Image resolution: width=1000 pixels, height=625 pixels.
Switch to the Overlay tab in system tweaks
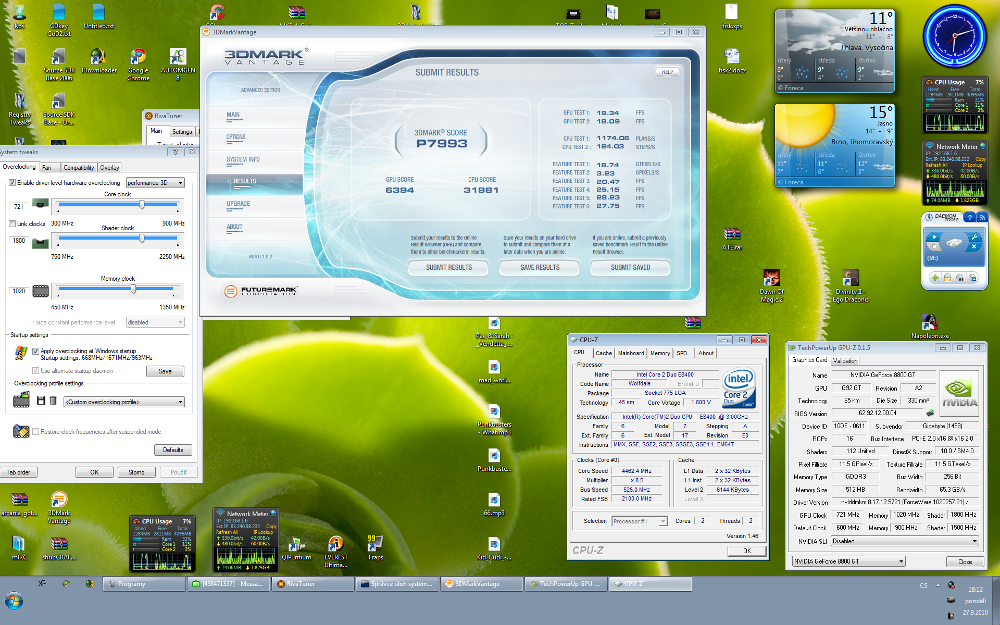tap(110, 168)
